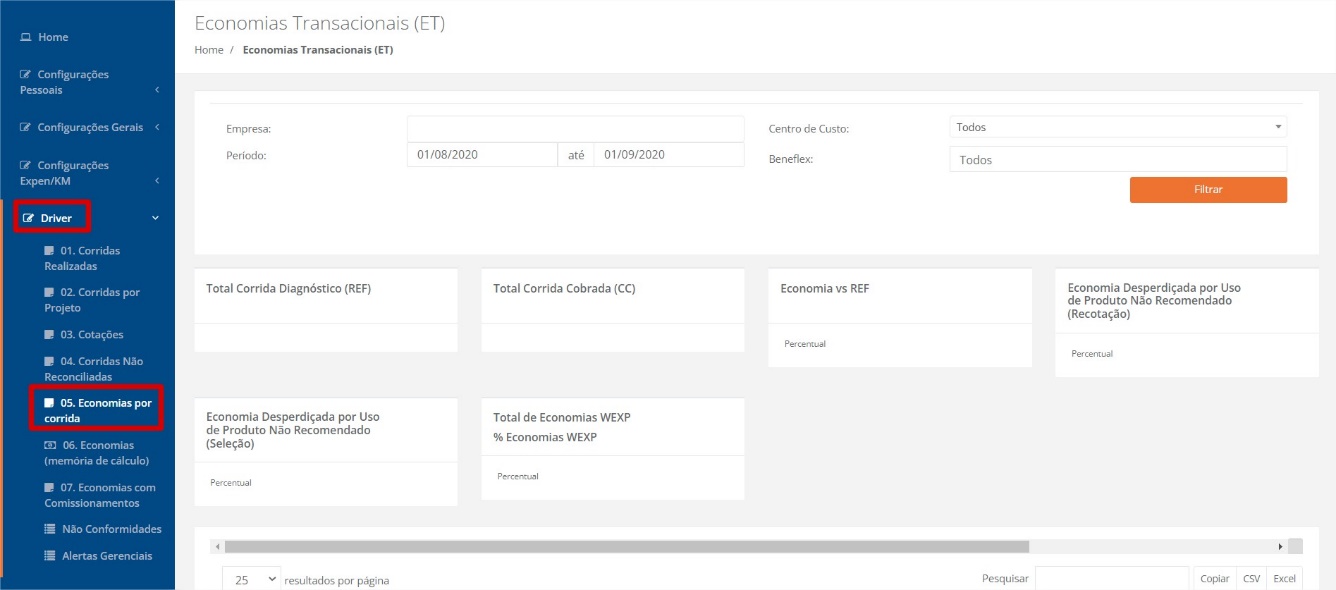1336x590 pixels.
Task: Click list icon beside Não Conformidades
Action: tap(50, 529)
